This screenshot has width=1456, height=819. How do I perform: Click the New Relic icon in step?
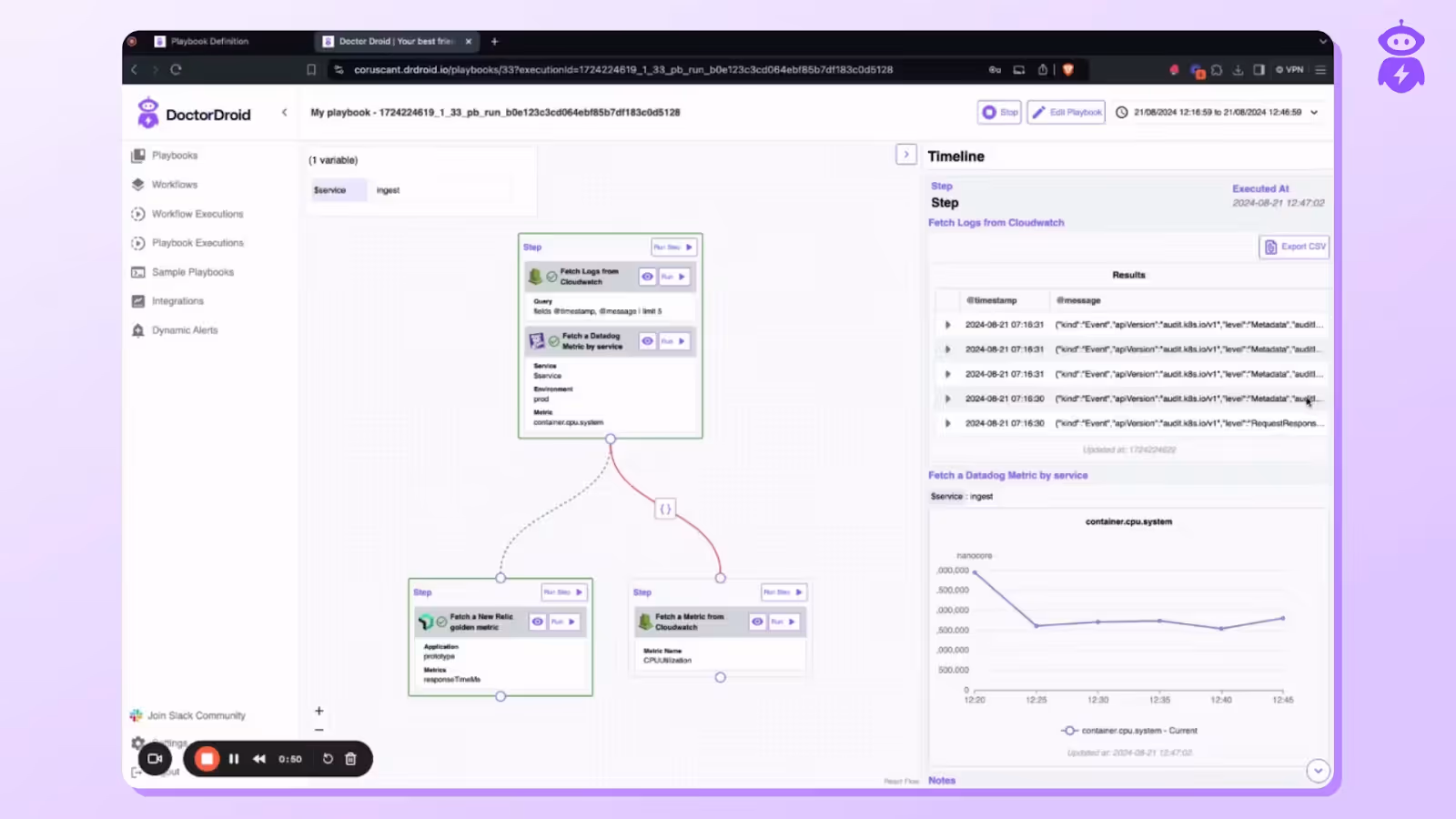tap(426, 622)
